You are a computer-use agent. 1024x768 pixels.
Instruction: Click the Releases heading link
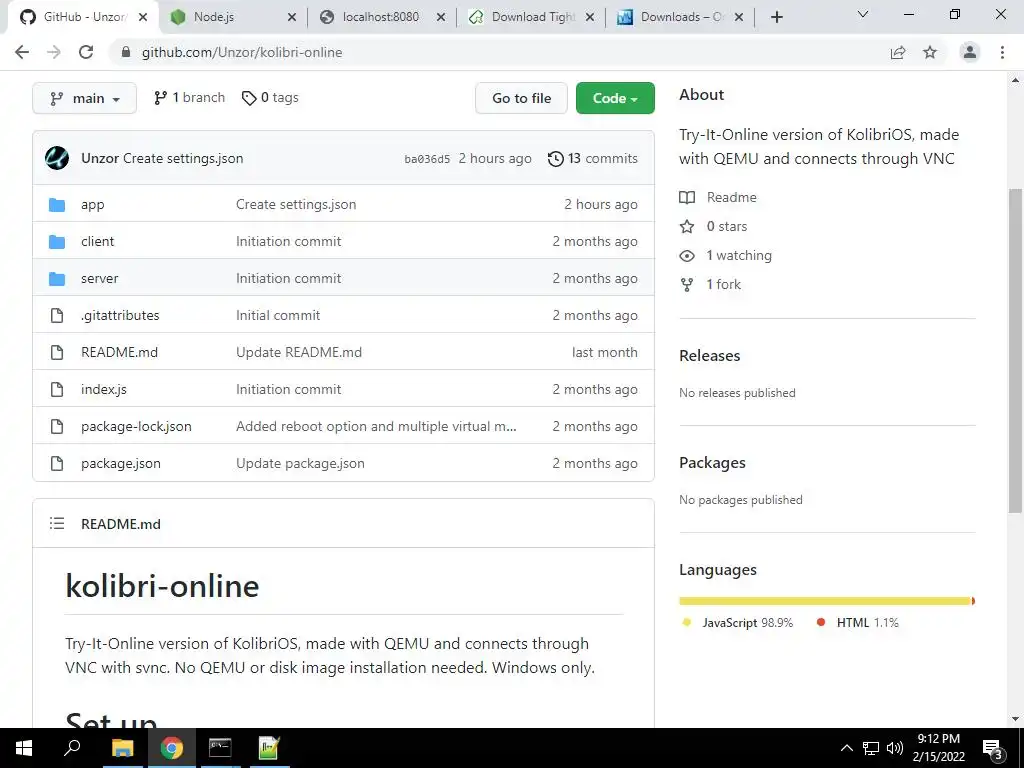pos(709,355)
